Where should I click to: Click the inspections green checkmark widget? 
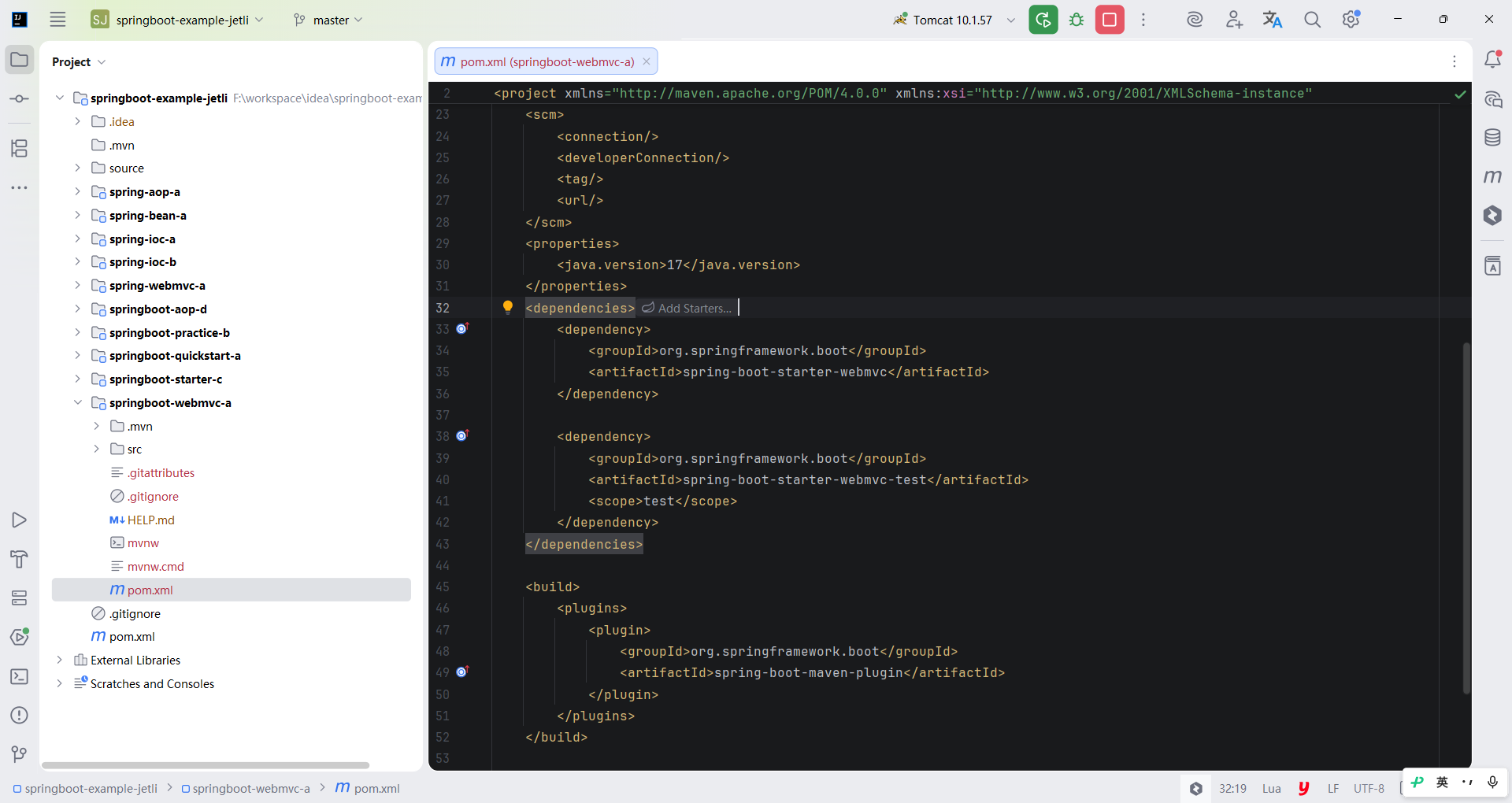pyautogui.click(x=1460, y=94)
